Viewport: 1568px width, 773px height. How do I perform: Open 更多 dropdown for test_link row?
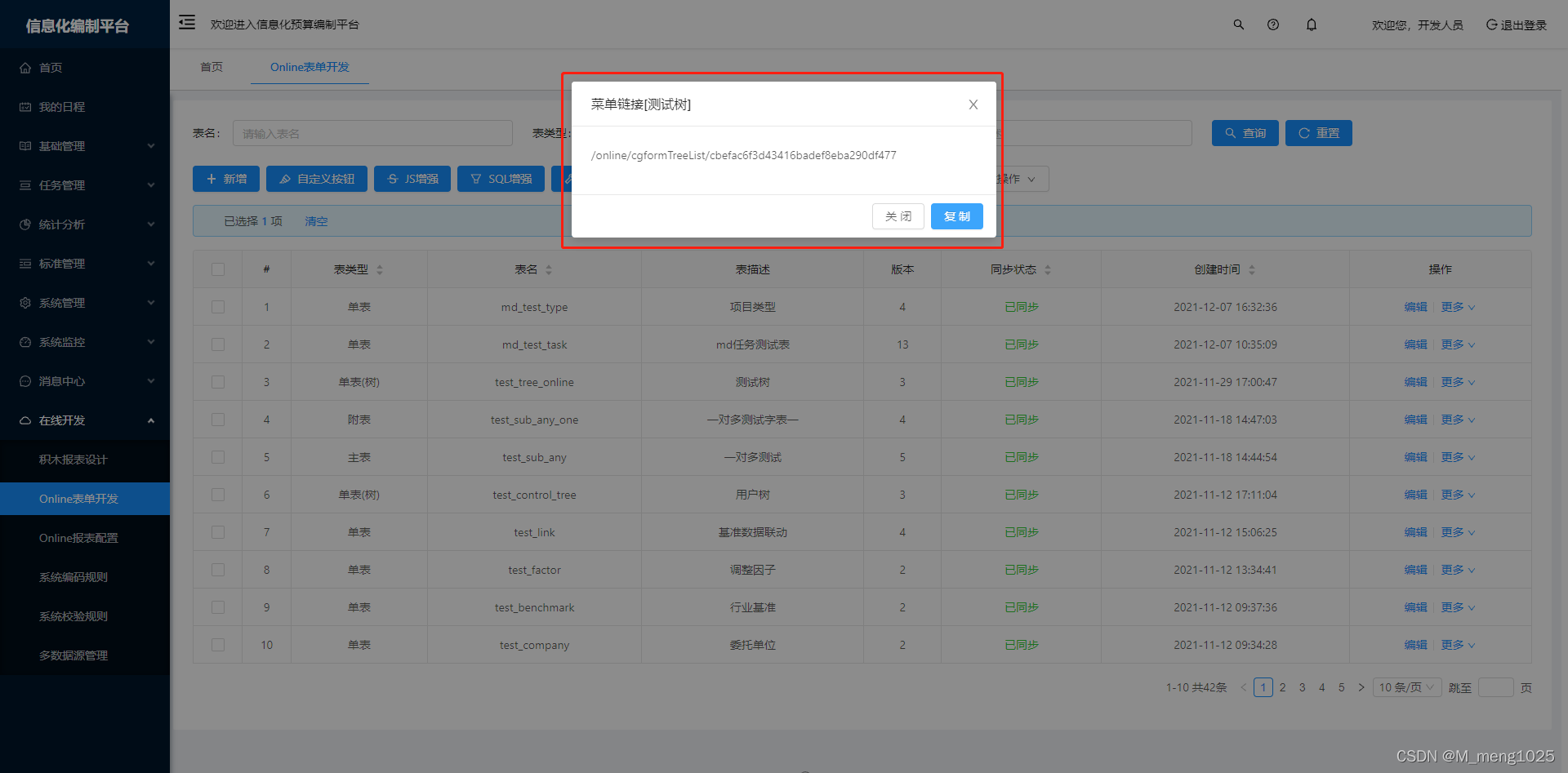1458,532
